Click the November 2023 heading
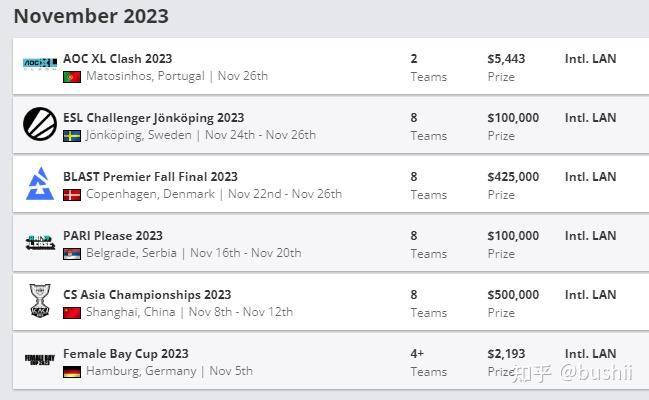Image resolution: width=649 pixels, height=400 pixels. coord(91,16)
